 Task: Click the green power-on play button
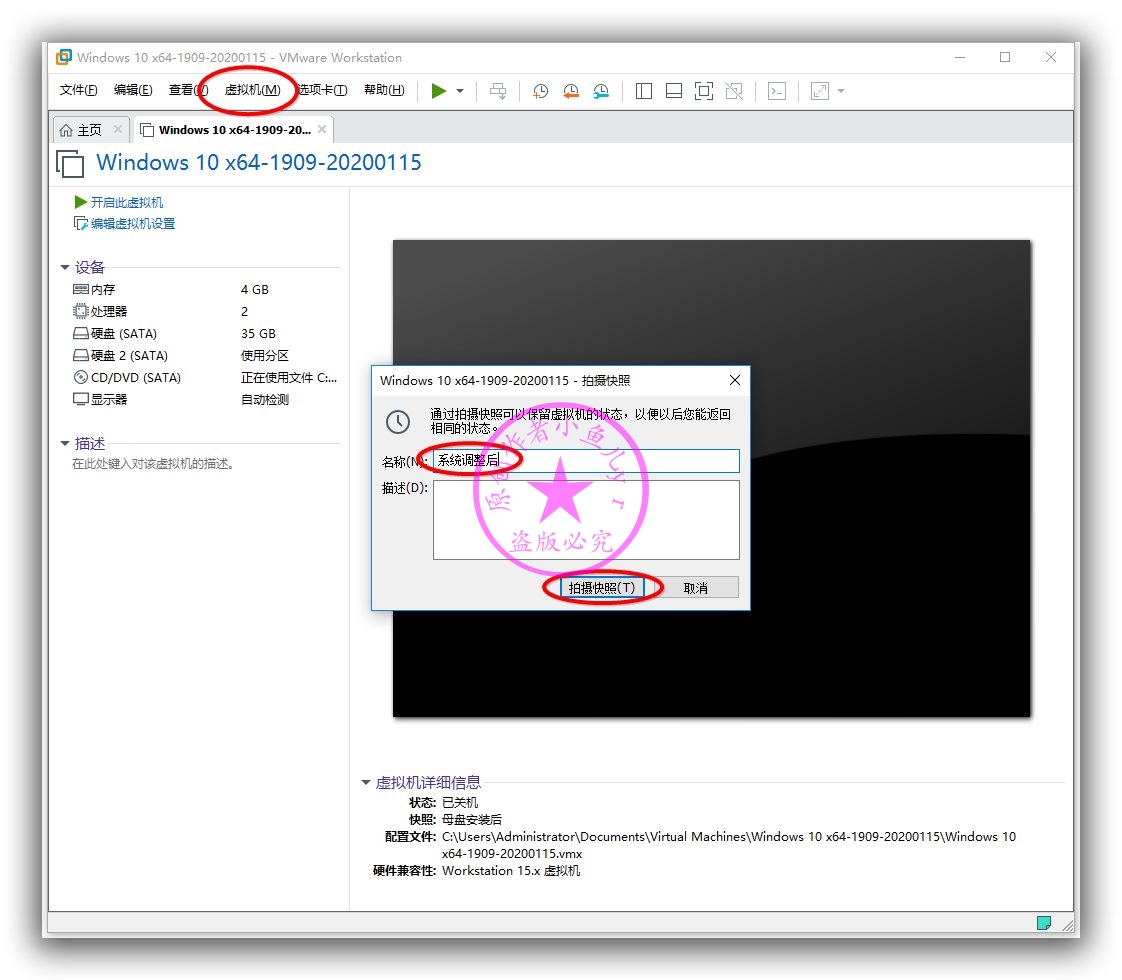(439, 91)
